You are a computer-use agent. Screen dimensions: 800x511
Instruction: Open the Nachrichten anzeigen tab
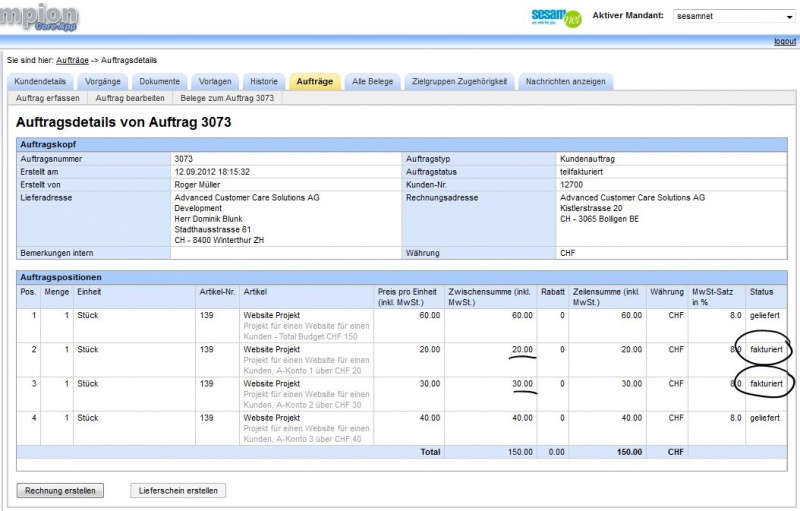click(565, 81)
